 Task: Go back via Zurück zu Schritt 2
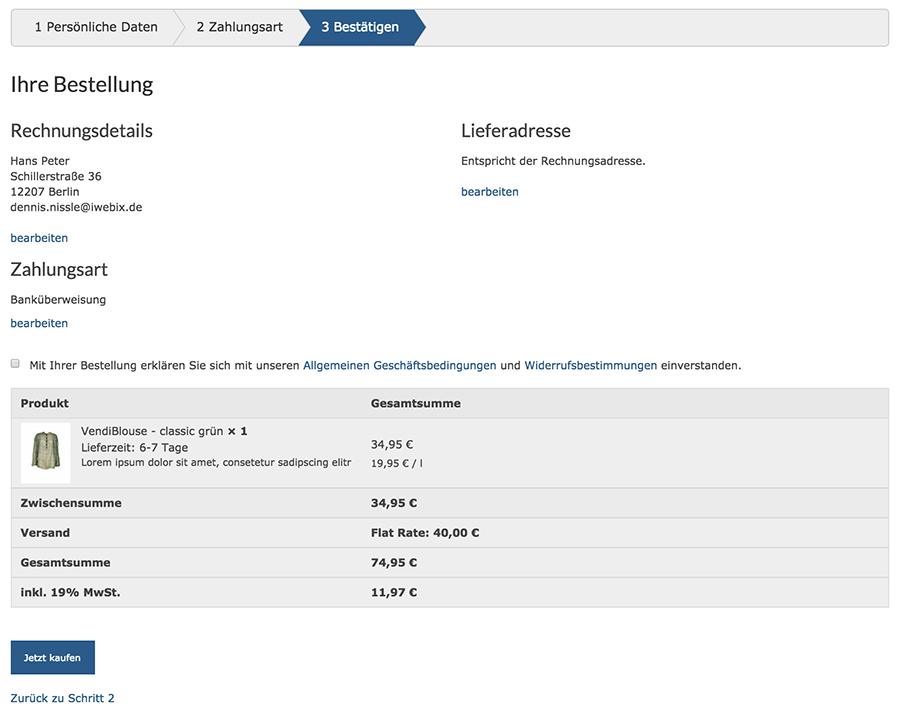pos(62,698)
